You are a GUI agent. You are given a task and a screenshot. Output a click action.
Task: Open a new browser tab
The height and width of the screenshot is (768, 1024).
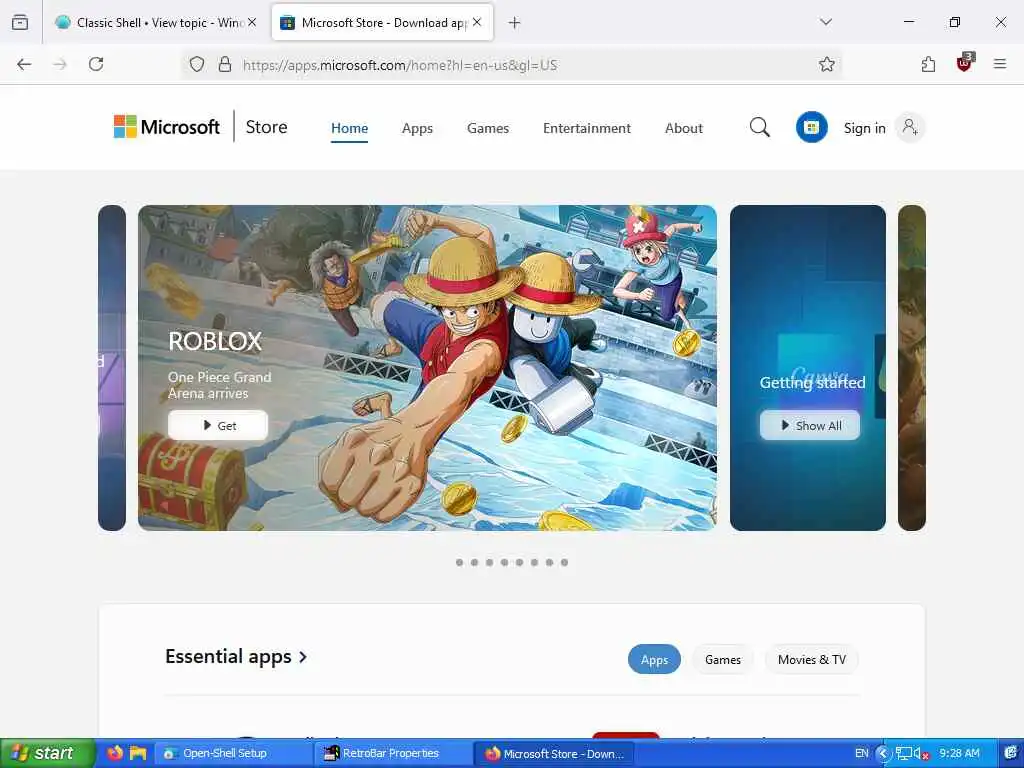pyautogui.click(x=515, y=23)
